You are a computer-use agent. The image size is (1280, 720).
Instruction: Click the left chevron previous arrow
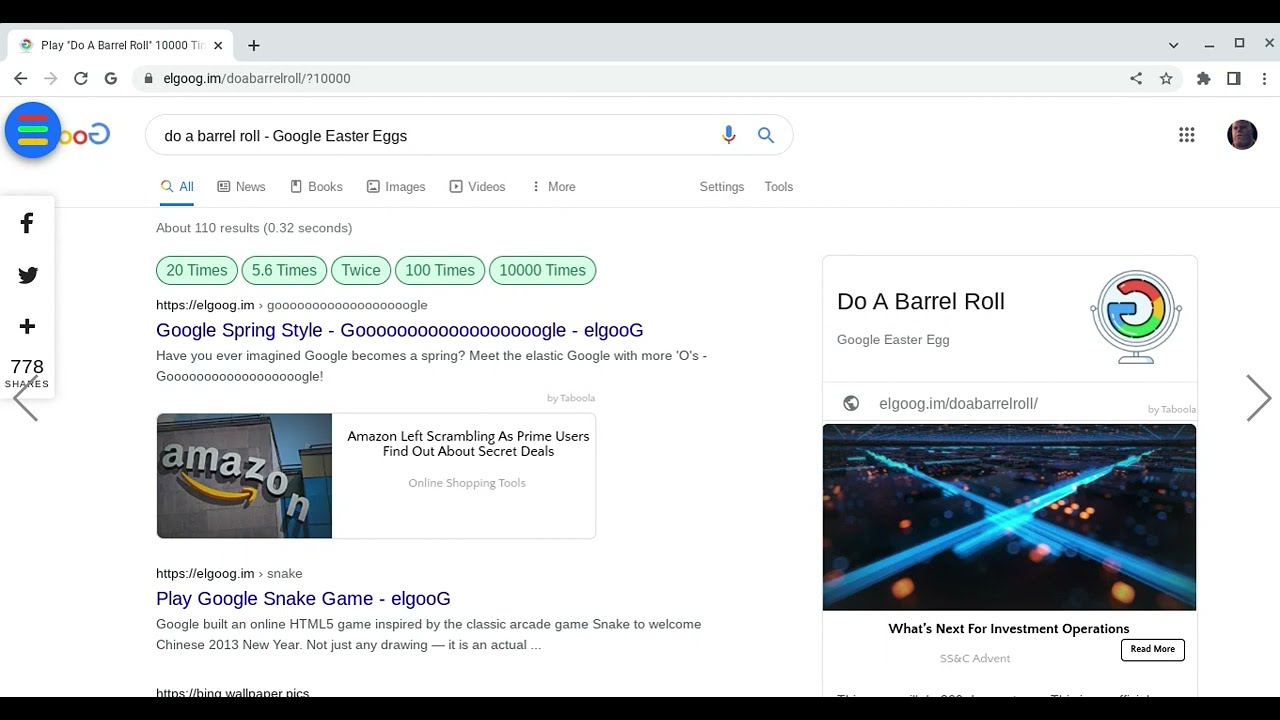pos(25,398)
